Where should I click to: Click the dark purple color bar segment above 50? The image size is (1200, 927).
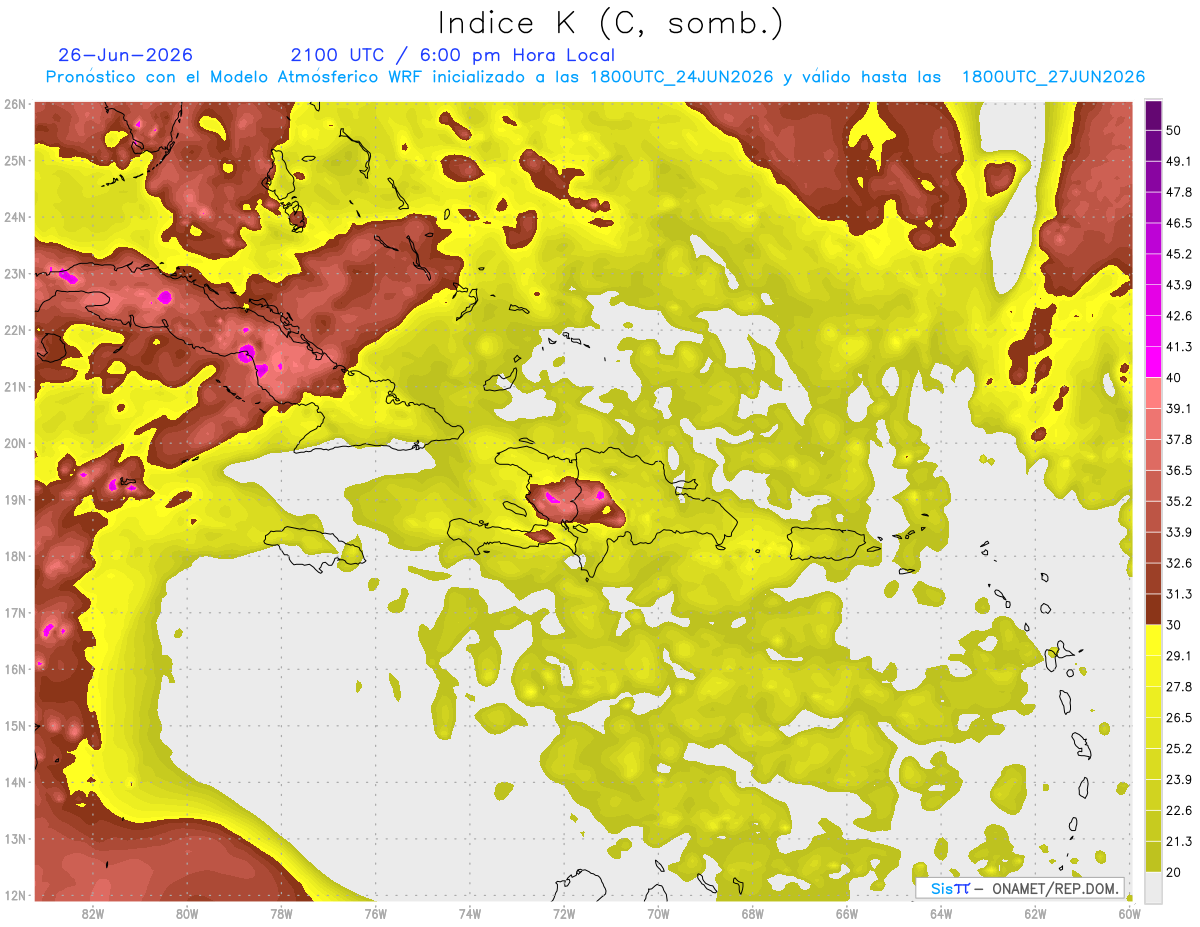(x=1153, y=115)
